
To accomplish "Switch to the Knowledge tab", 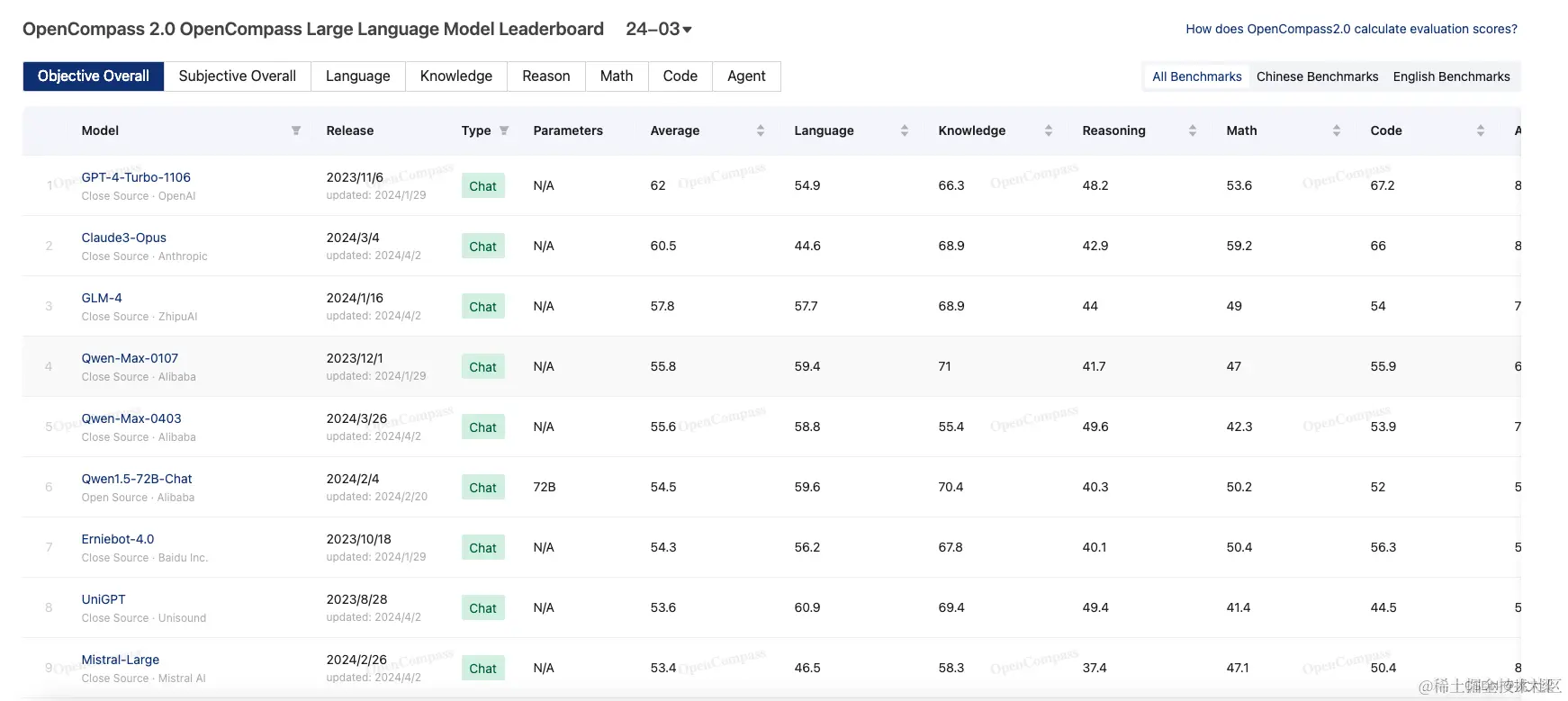I will click(x=456, y=76).
